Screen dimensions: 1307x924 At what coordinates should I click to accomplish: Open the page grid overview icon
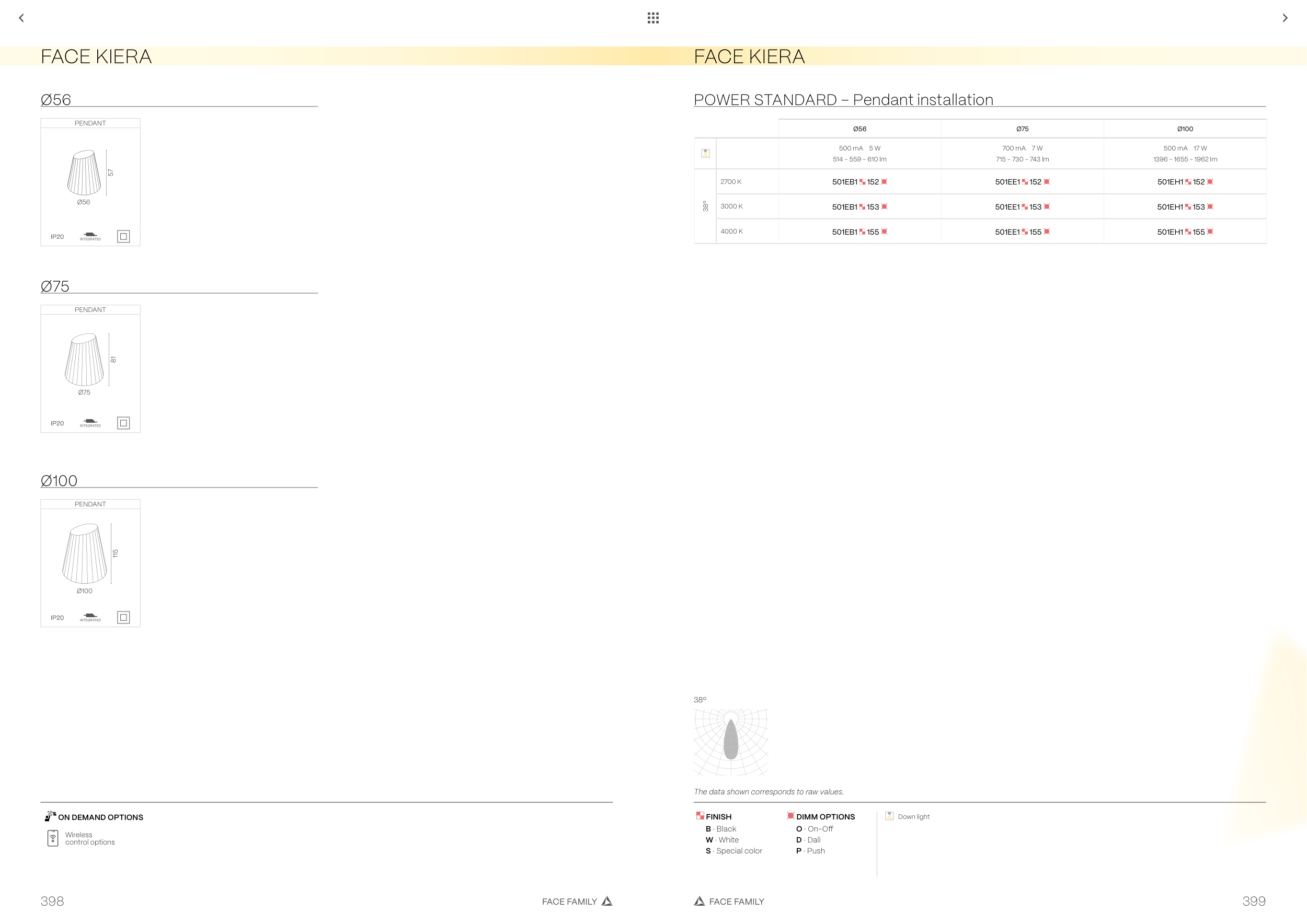tap(653, 18)
